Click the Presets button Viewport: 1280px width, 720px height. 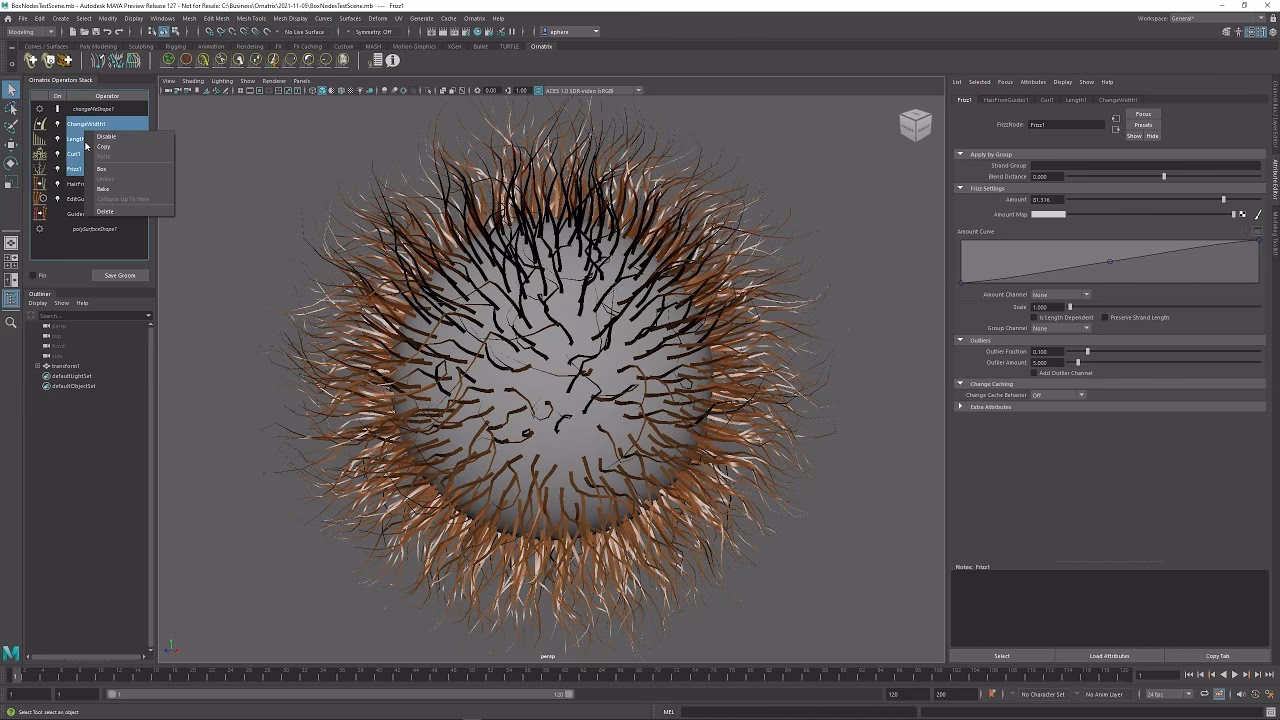(x=1143, y=125)
